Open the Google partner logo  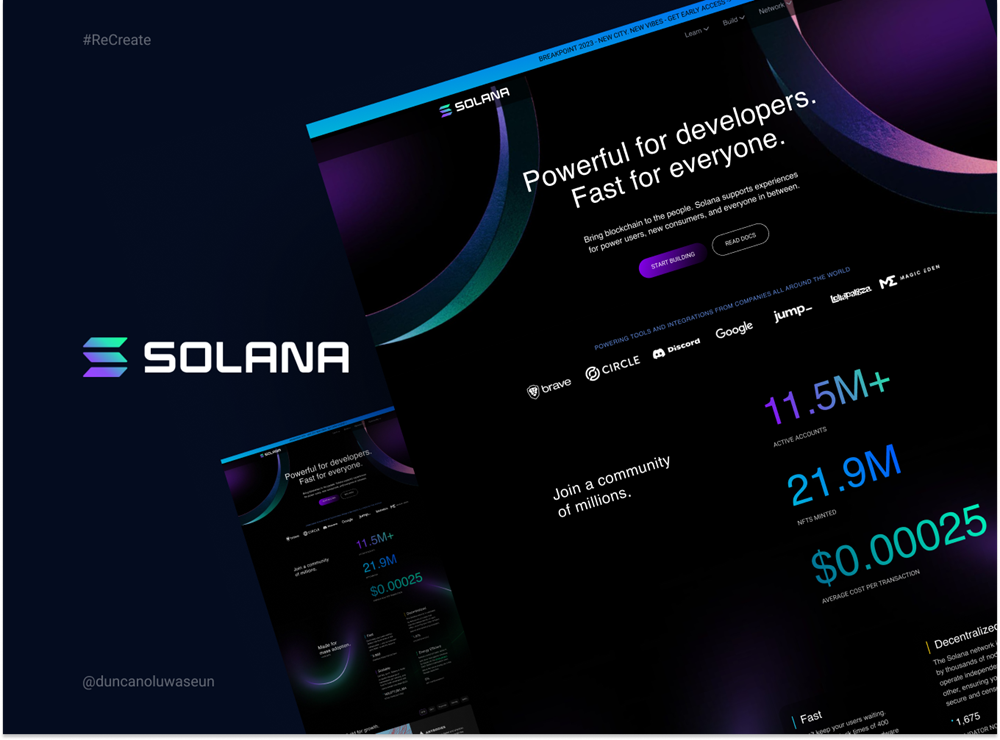pos(734,330)
